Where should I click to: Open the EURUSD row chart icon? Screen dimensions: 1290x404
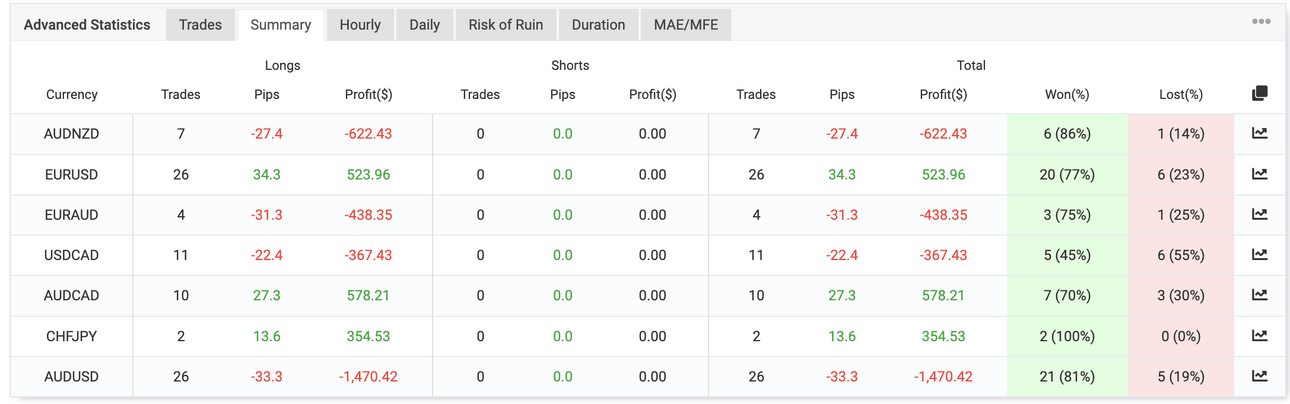1259,174
